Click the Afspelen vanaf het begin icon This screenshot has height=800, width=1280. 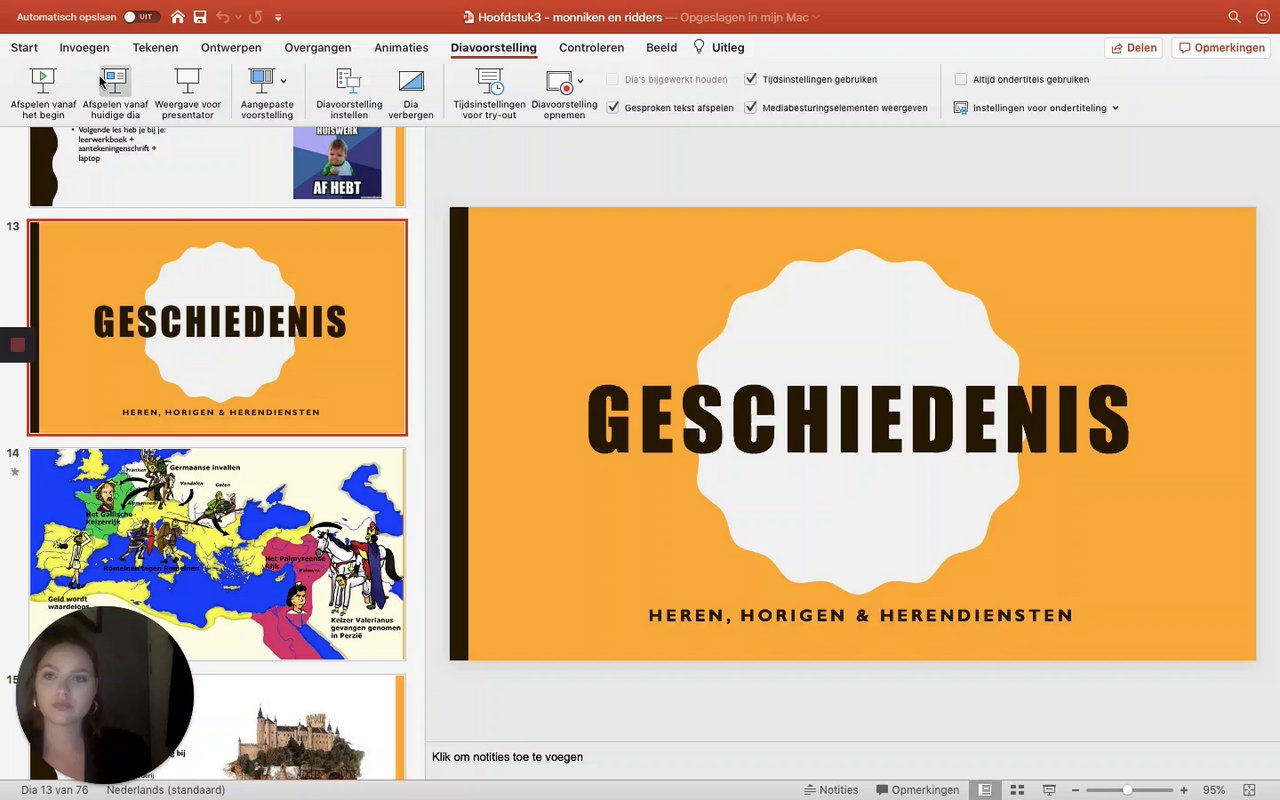click(x=43, y=81)
